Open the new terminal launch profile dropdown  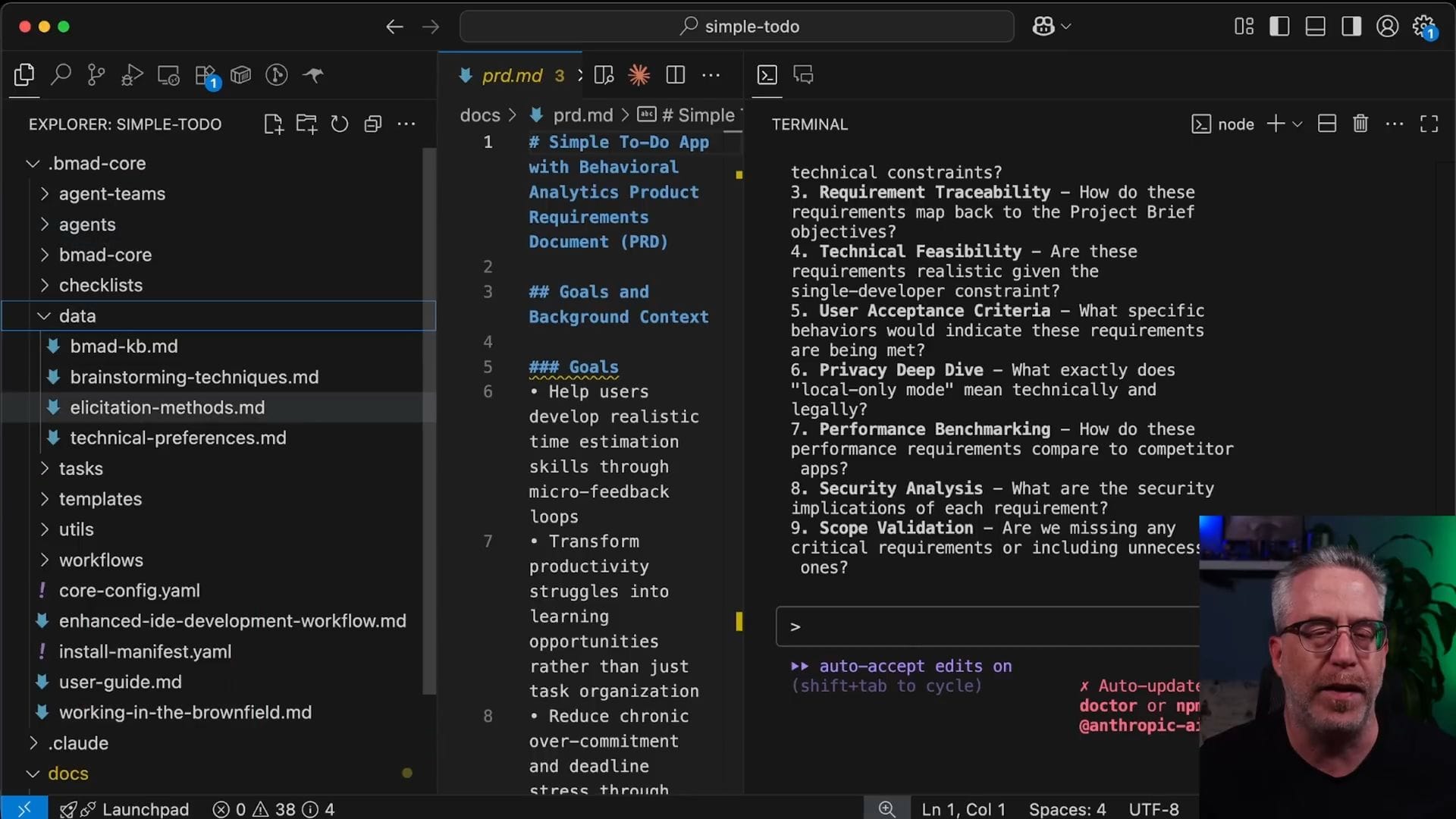tap(1298, 124)
